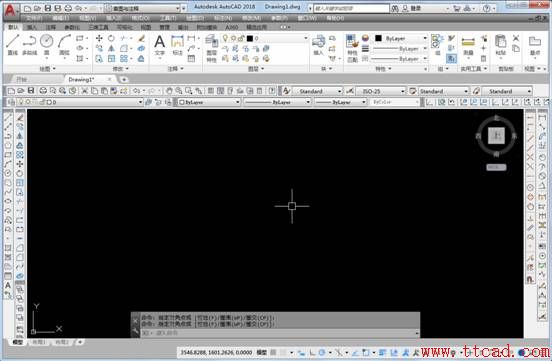Toggle layer 0 on/off bulb in the ribbon layer list
This screenshot has width=552, height=361.
point(225,38)
